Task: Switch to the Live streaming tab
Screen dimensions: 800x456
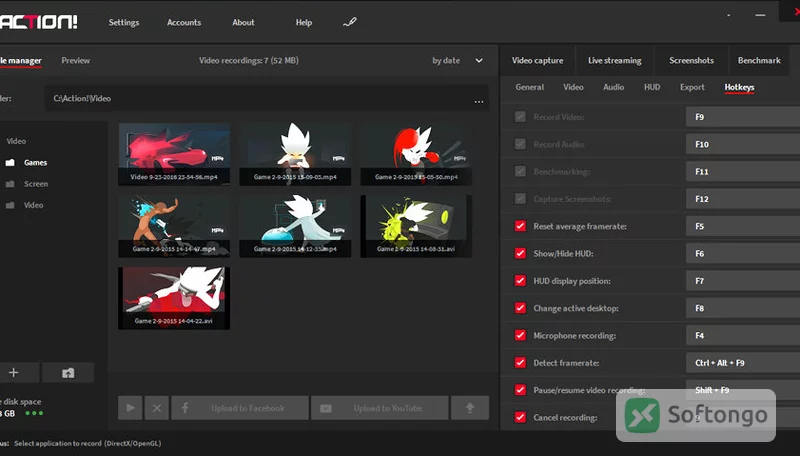Action: tap(615, 60)
